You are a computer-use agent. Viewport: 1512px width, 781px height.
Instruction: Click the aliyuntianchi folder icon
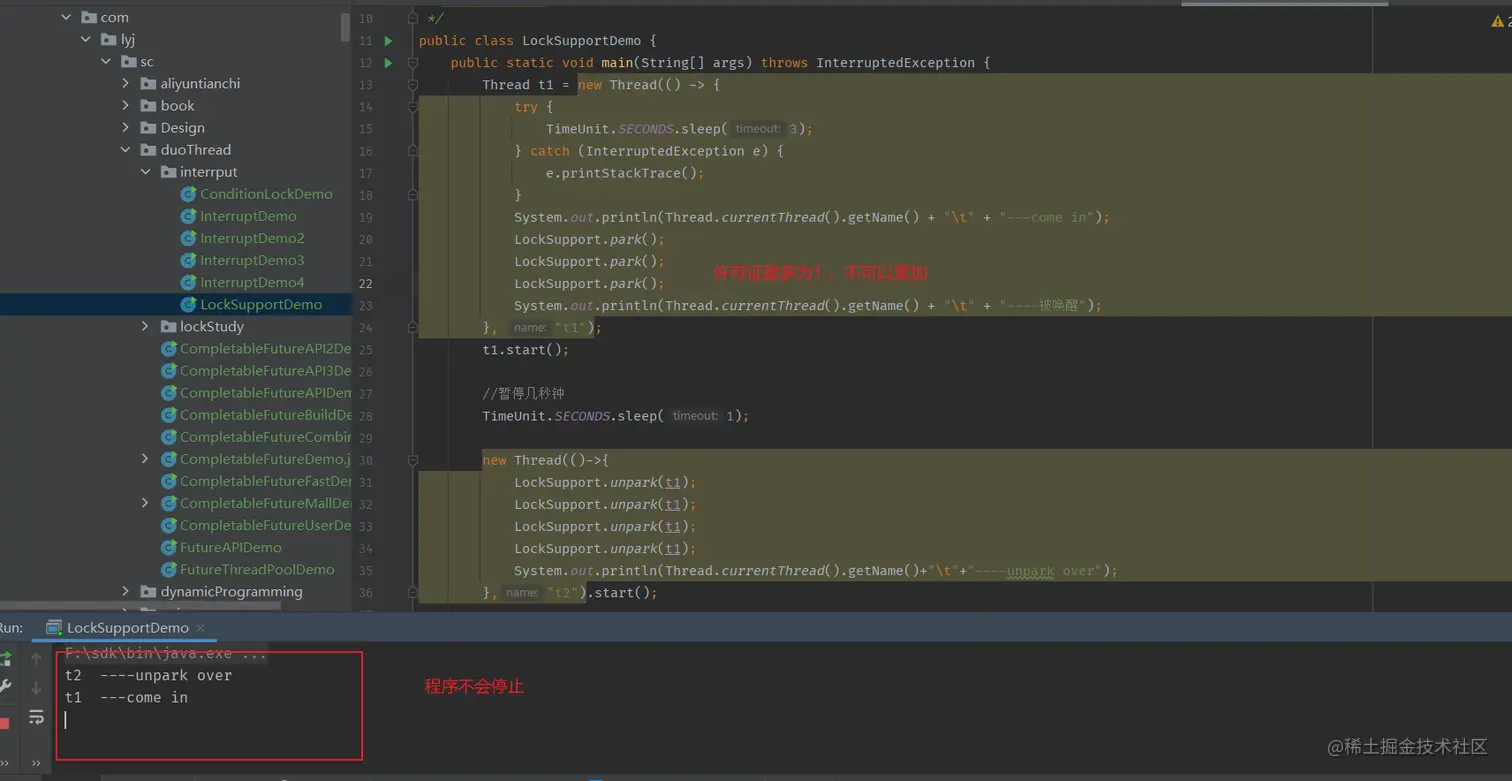coord(148,84)
